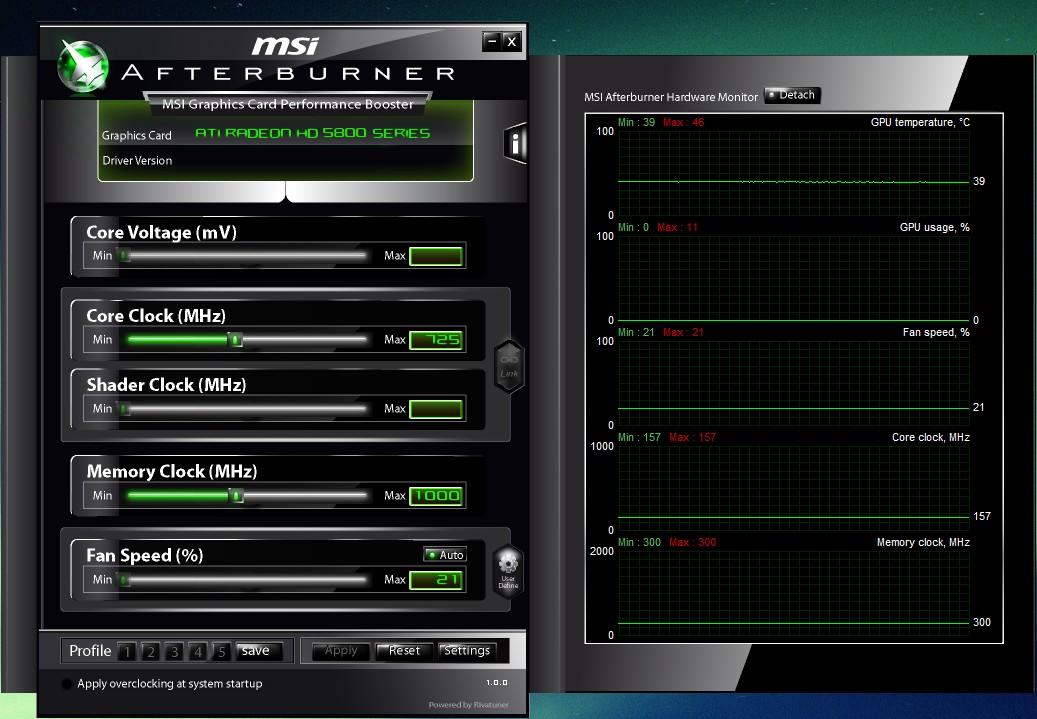Load profile slot 4
Image resolution: width=1037 pixels, height=719 pixels.
(198, 652)
